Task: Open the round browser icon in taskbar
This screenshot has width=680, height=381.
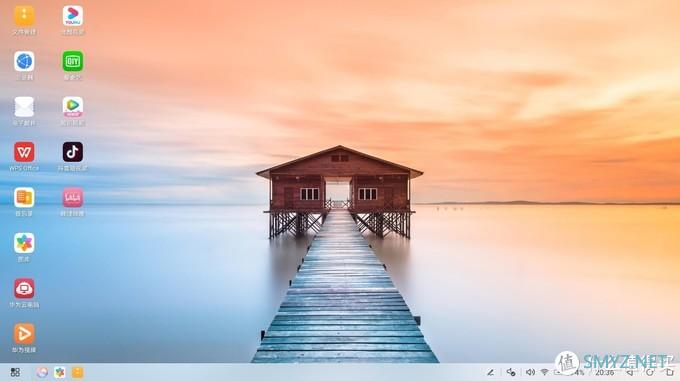Action: pos(42,372)
